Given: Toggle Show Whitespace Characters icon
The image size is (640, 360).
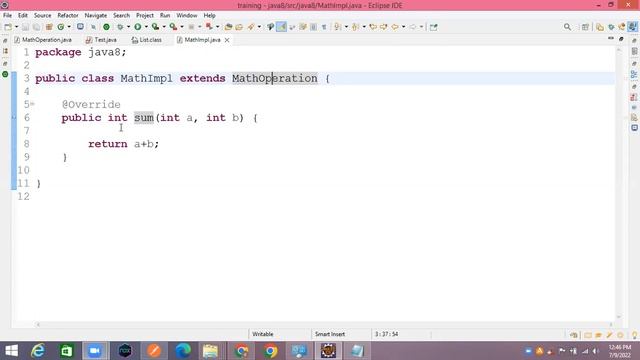Looking at the screenshot, I should 324,27.
